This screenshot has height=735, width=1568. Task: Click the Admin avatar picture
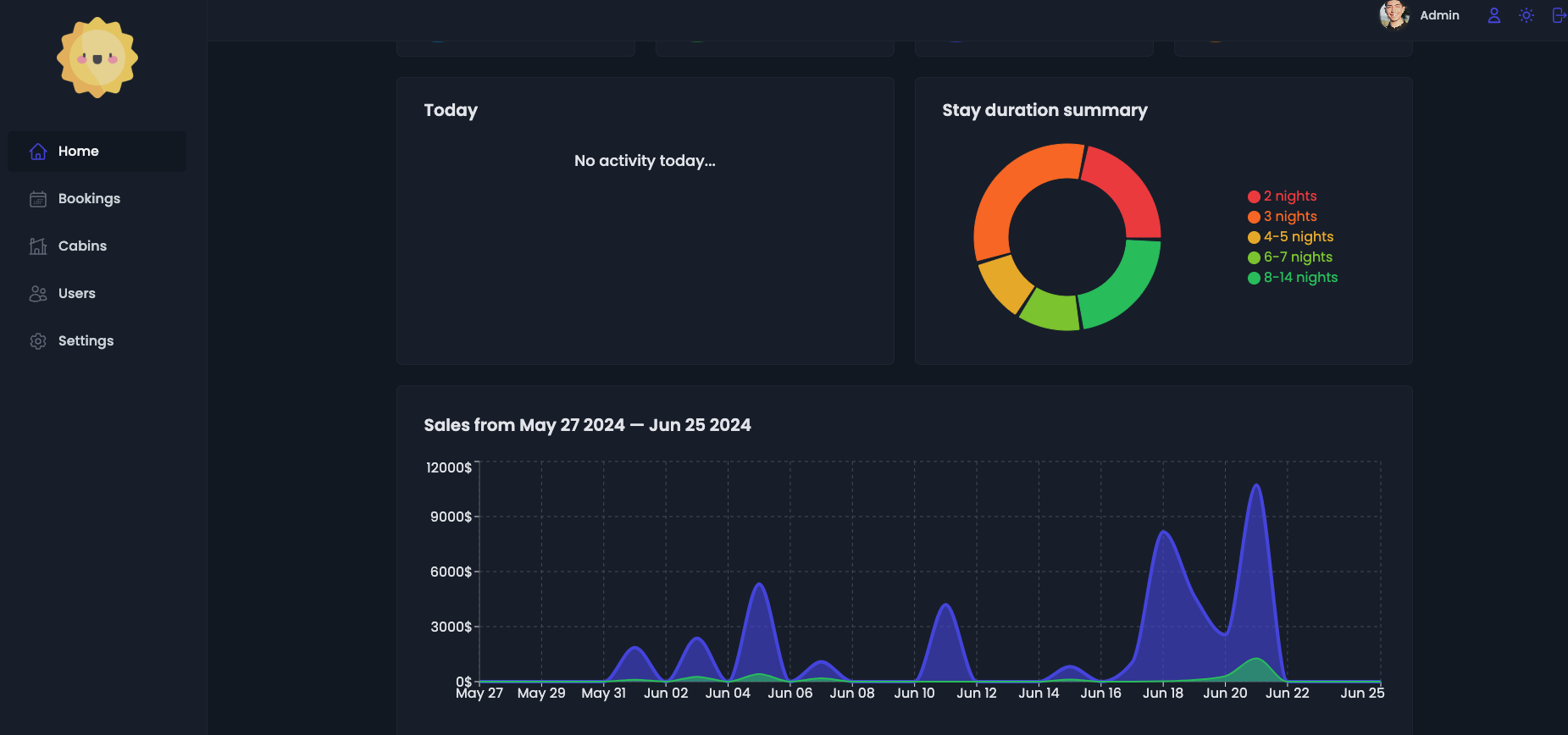[x=1393, y=15]
